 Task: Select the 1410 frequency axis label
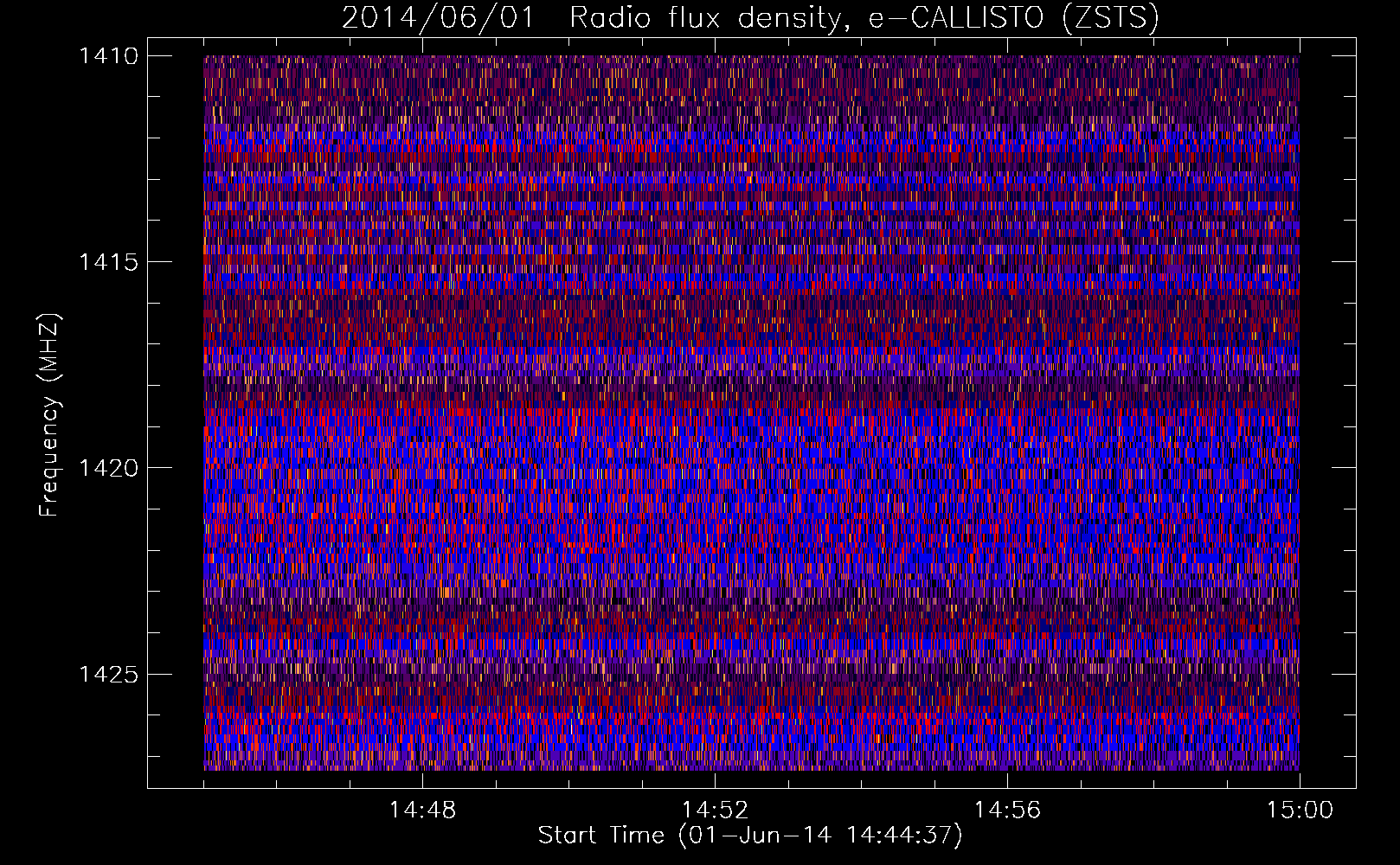pyautogui.click(x=108, y=56)
